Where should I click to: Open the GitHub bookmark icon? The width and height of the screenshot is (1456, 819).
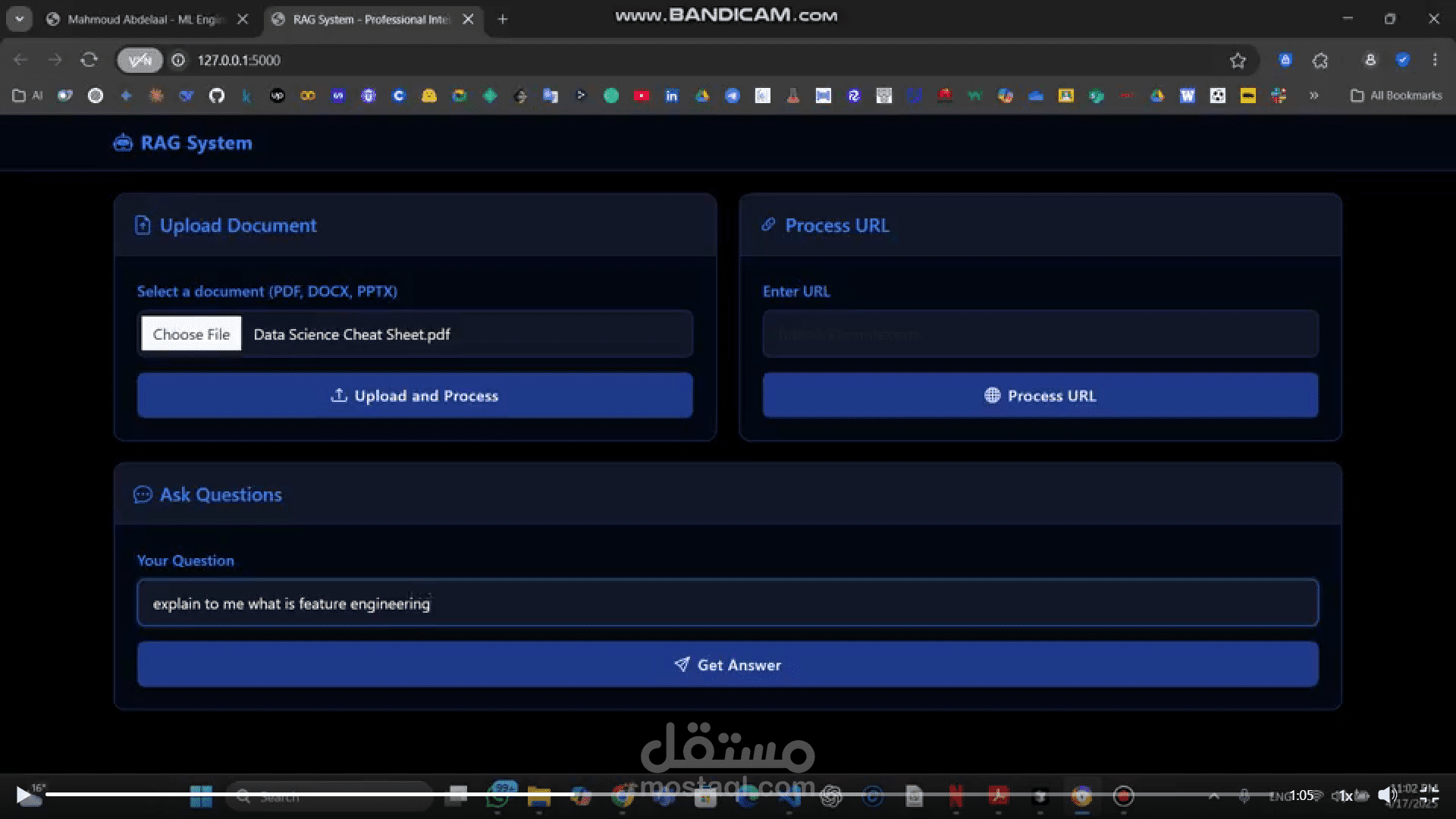(217, 96)
